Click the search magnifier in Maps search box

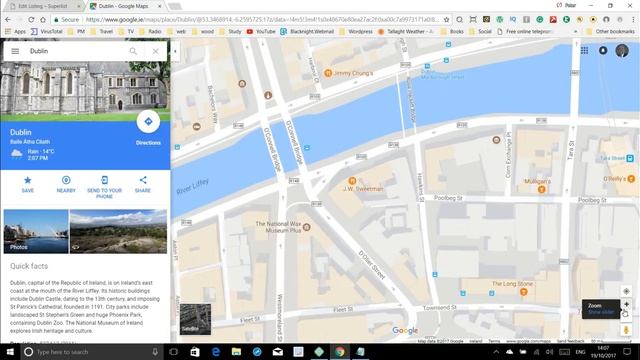coord(133,51)
